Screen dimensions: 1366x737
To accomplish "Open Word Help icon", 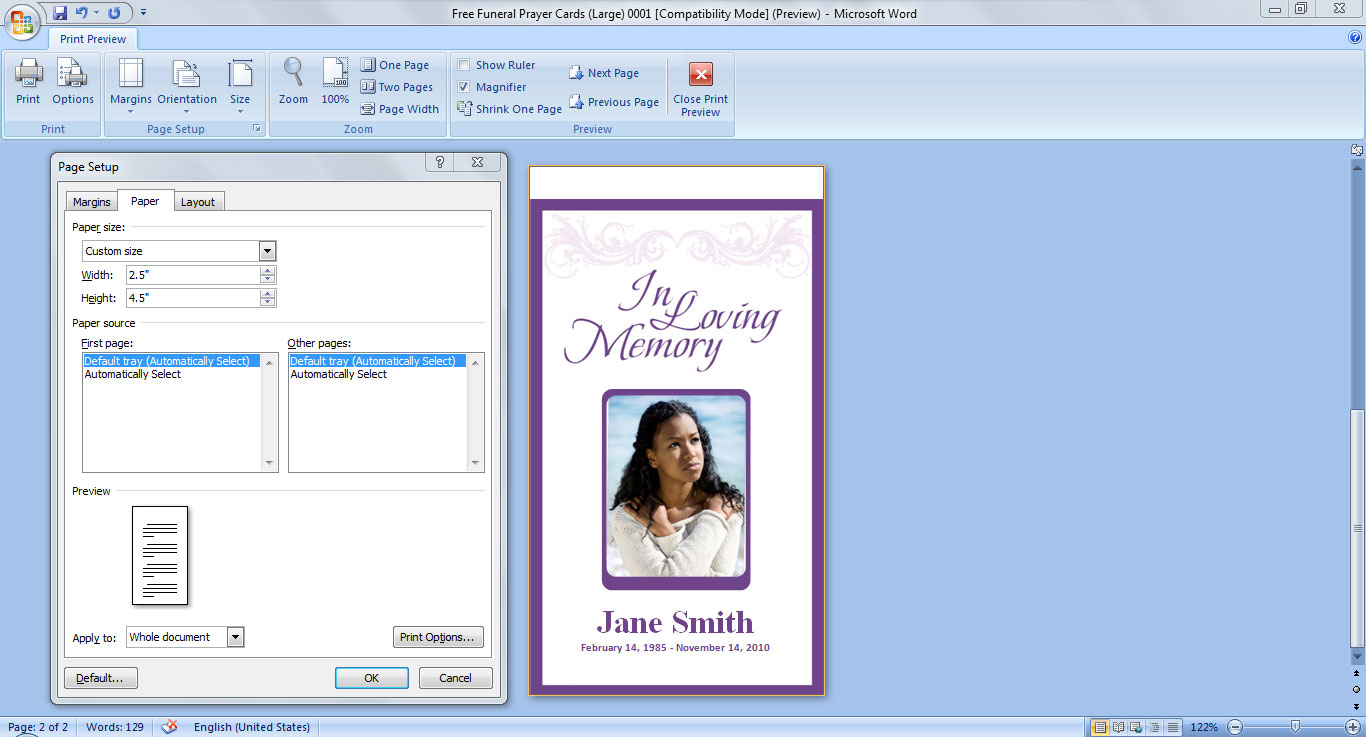I will point(1355,38).
